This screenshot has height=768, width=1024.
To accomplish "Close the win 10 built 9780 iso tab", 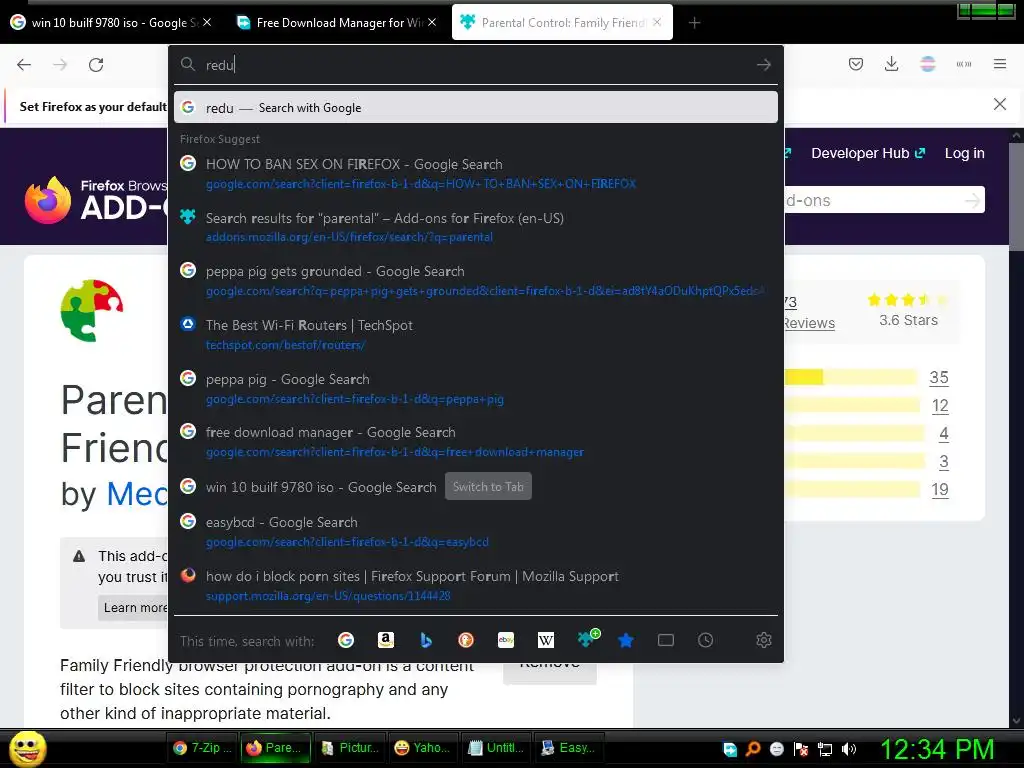I will click(x=207, y=22).
